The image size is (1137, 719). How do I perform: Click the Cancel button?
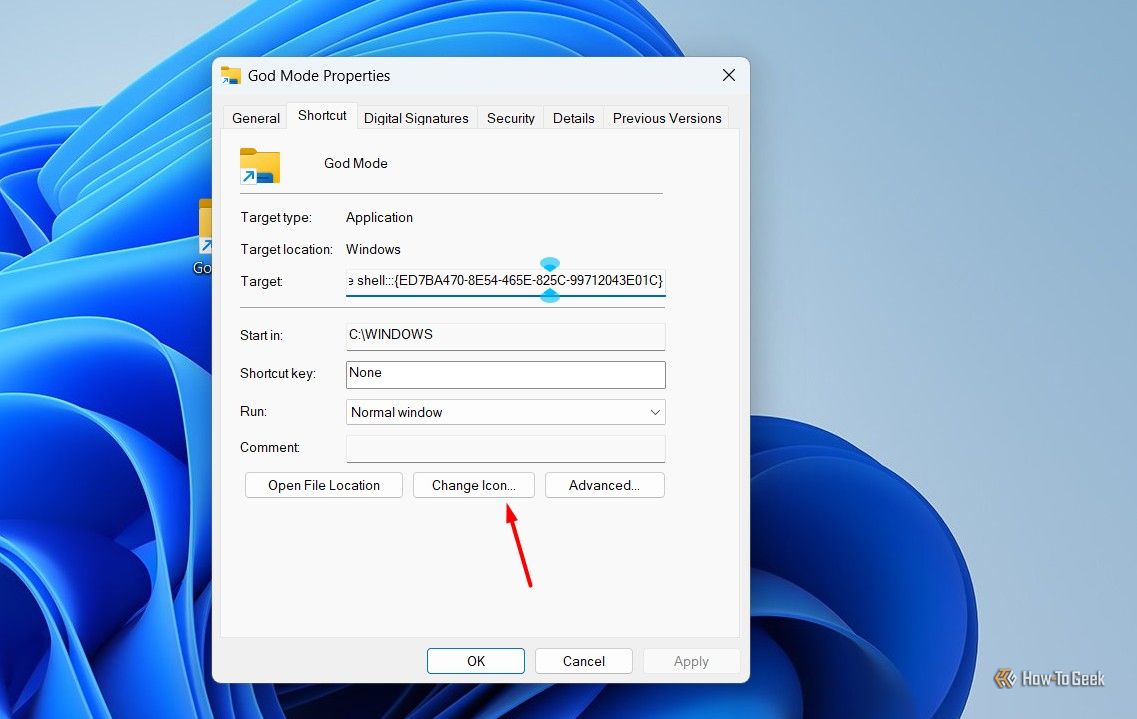(584, 661)
